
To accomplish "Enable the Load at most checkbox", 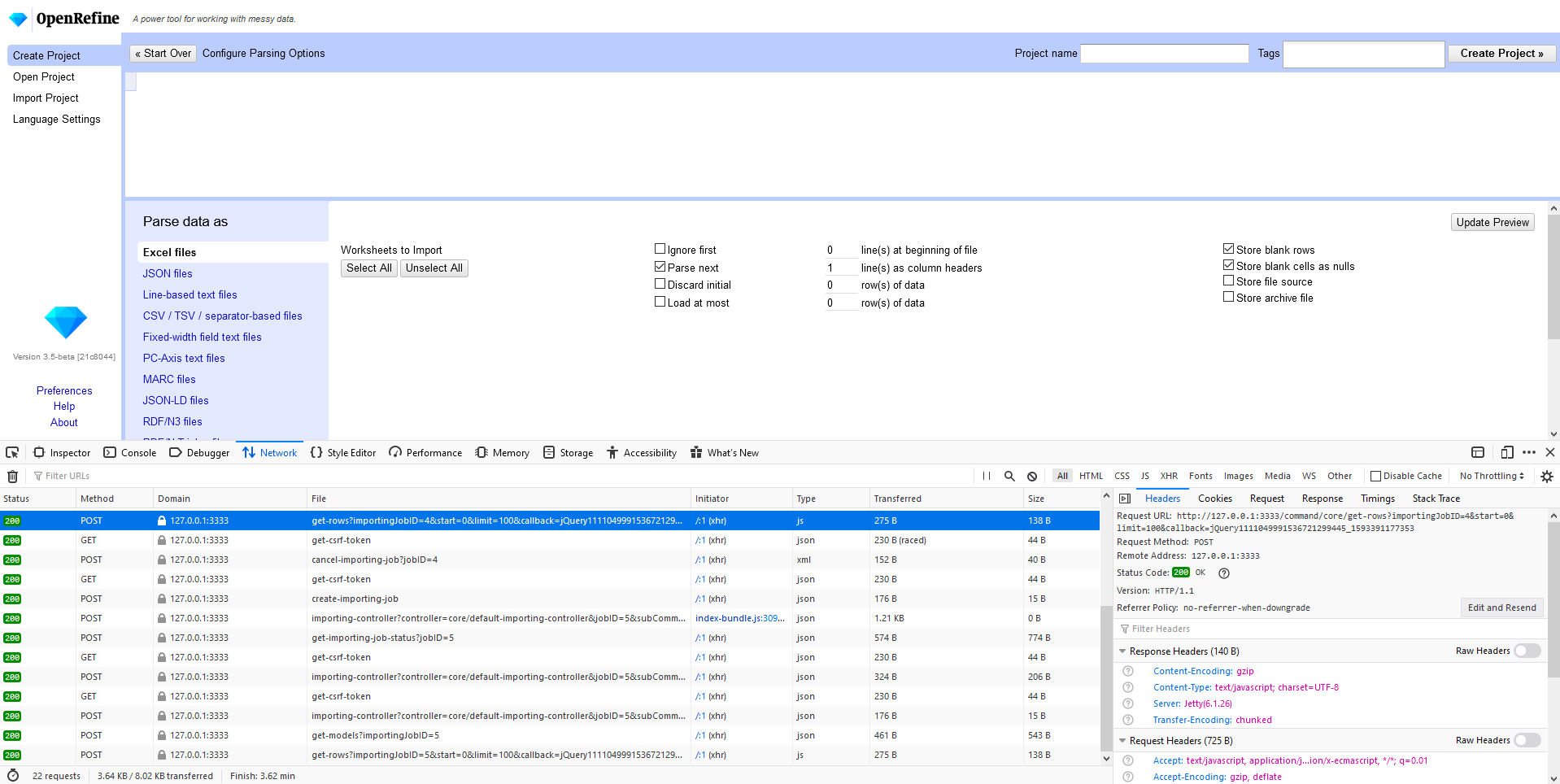I will pos(660,302).
